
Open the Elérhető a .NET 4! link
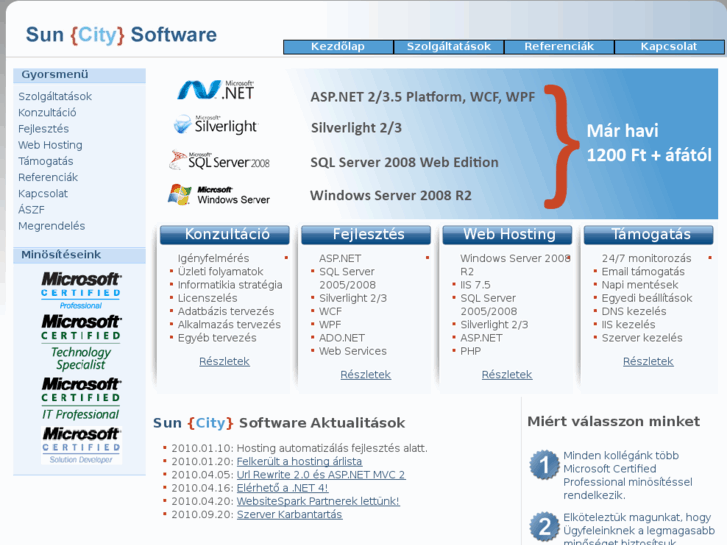[282, 488]
